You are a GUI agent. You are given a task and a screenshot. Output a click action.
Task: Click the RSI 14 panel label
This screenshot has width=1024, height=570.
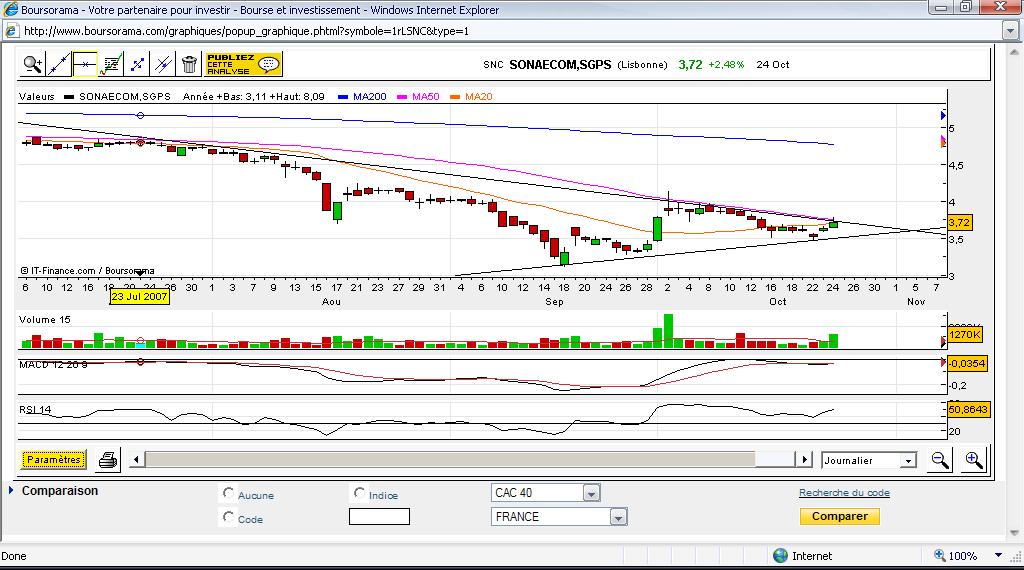click(35, 409)
